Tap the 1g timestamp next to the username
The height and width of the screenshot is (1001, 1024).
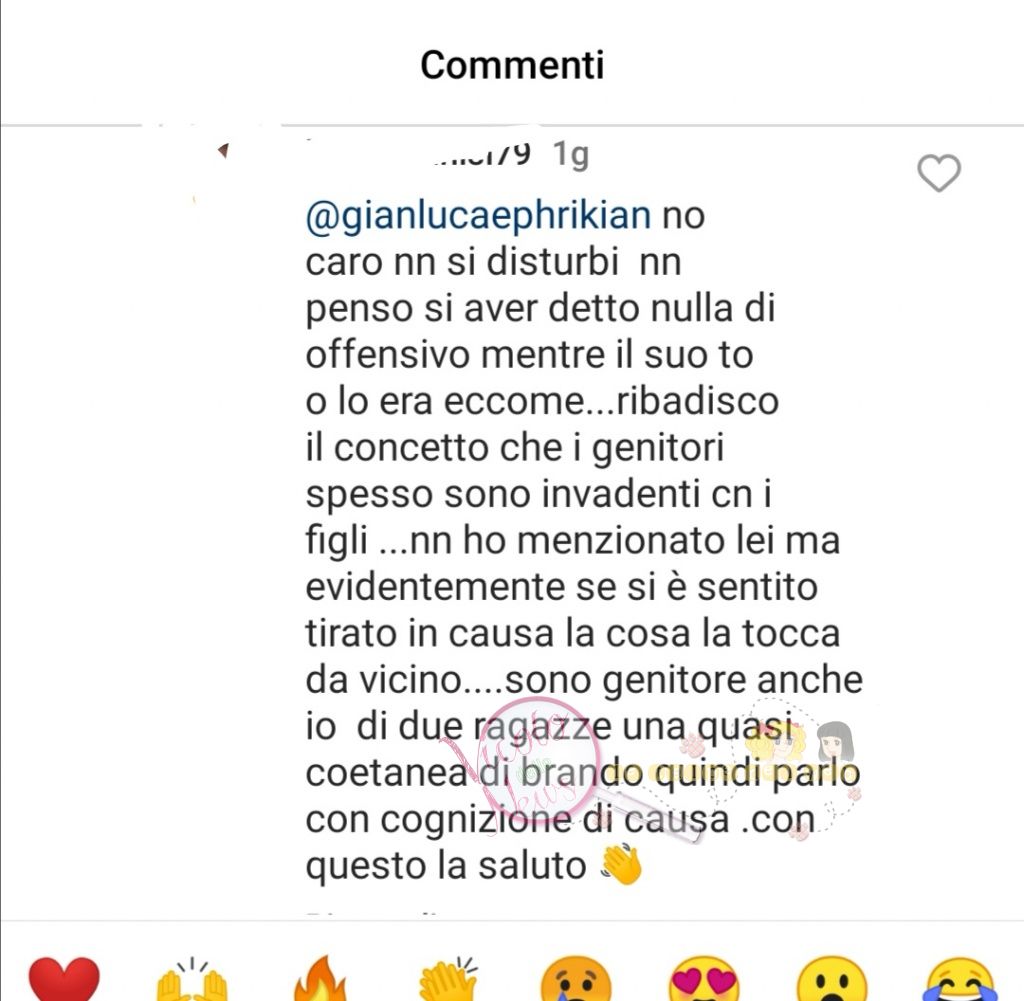coord(571,155)
